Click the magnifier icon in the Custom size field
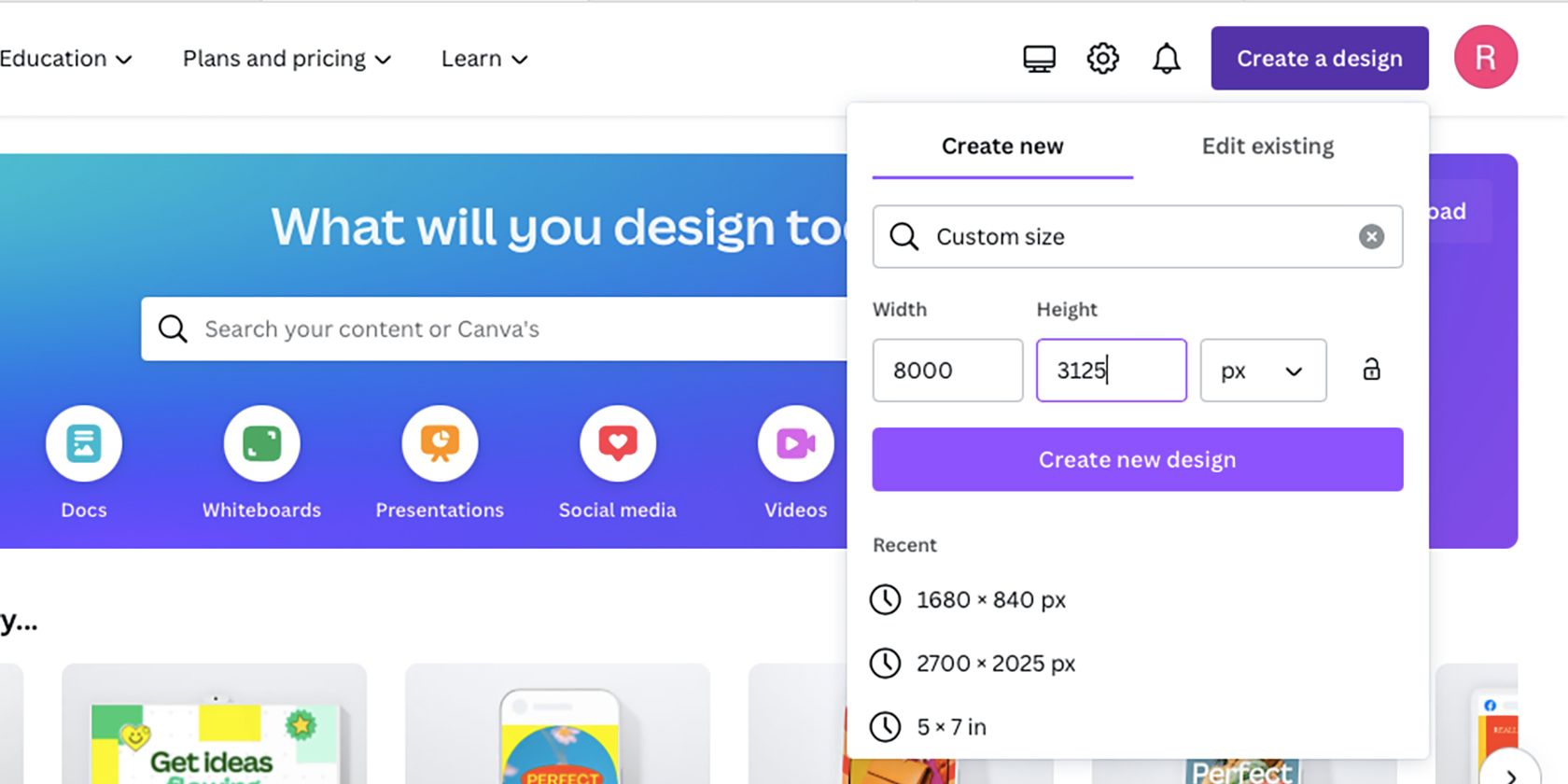Screen dimensions: 1568x784 (x=903, y=237)
